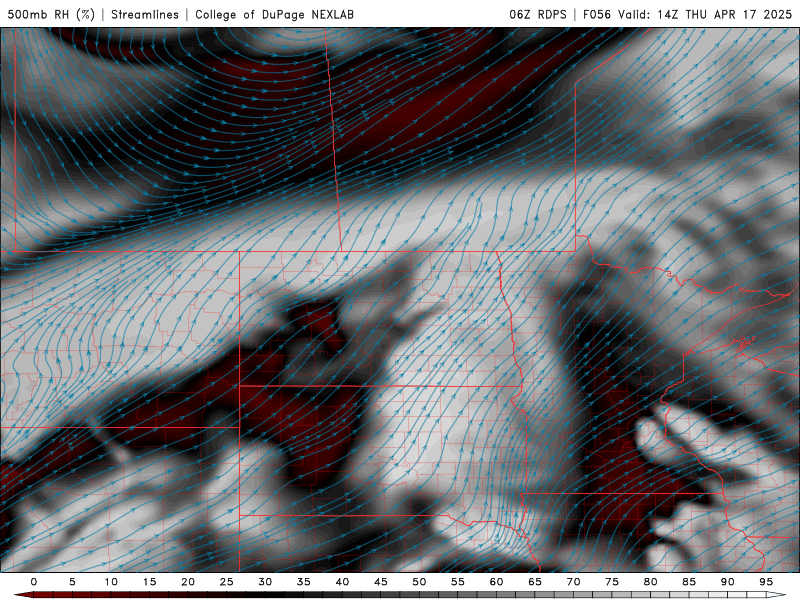800x600 pixels.
Task: Click the "35" label on color scale
Action: 304,582
